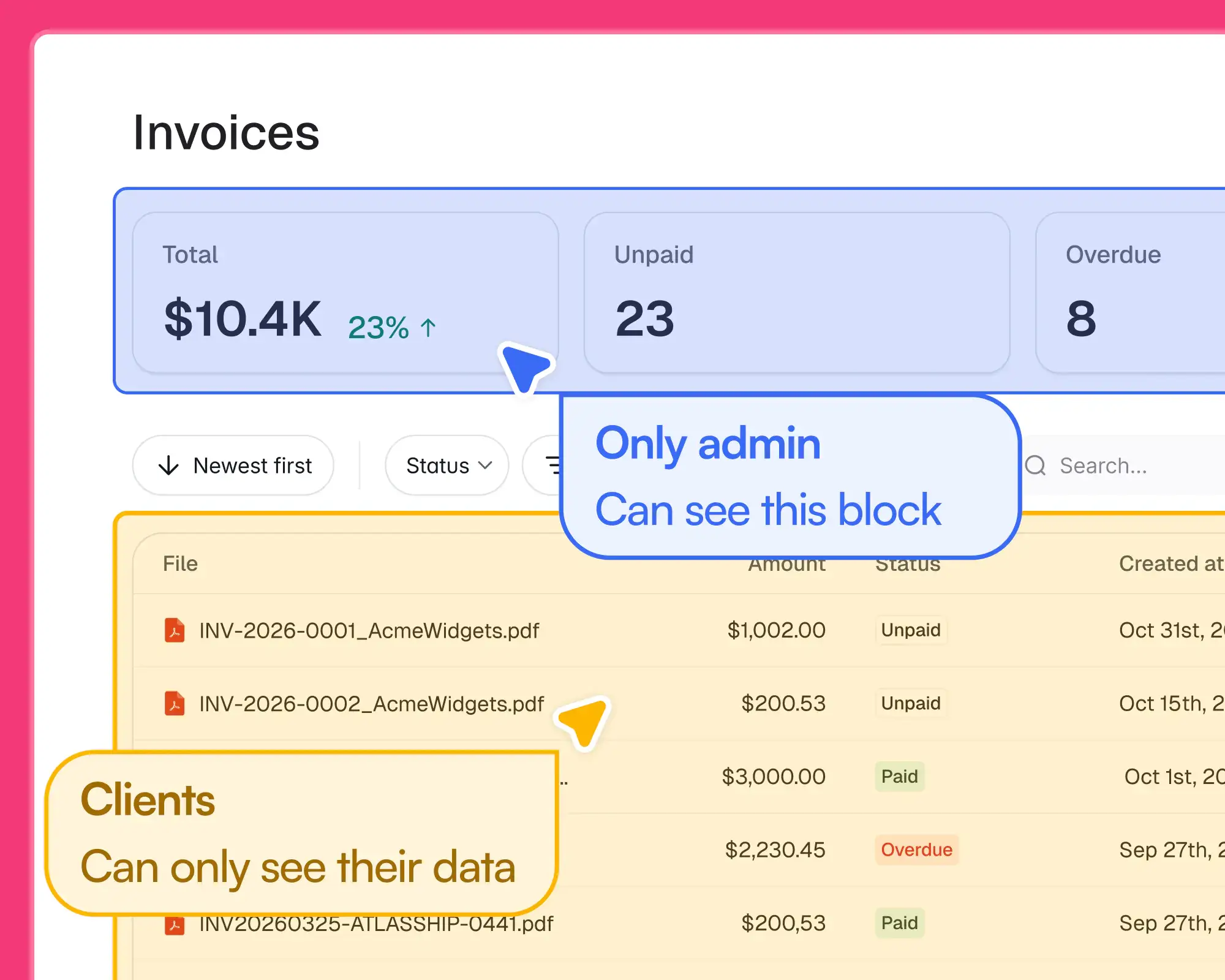Expand sorting on the Created at column

(x=1170, y=564)
